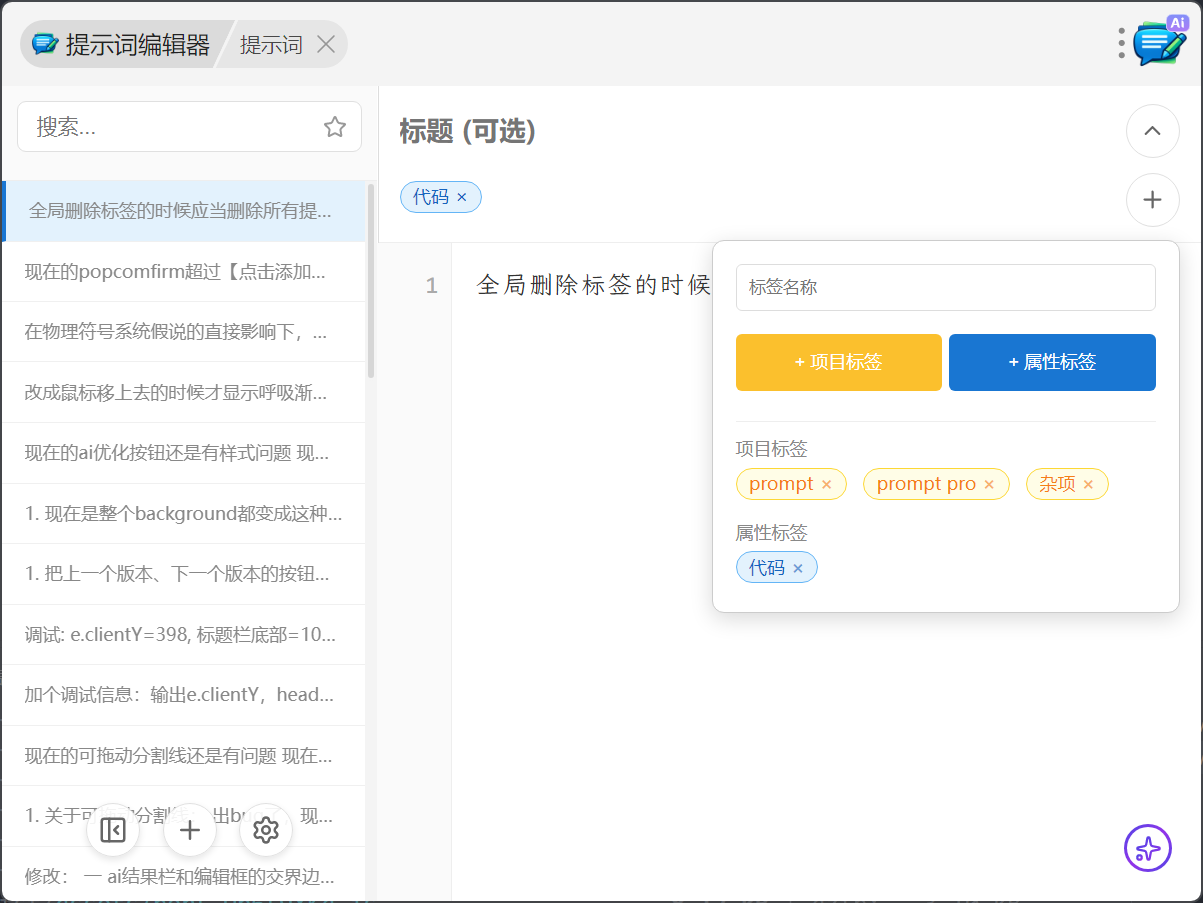Click the plus button to add tag
Screen dimensions: 1203x903
[1152, 200]
